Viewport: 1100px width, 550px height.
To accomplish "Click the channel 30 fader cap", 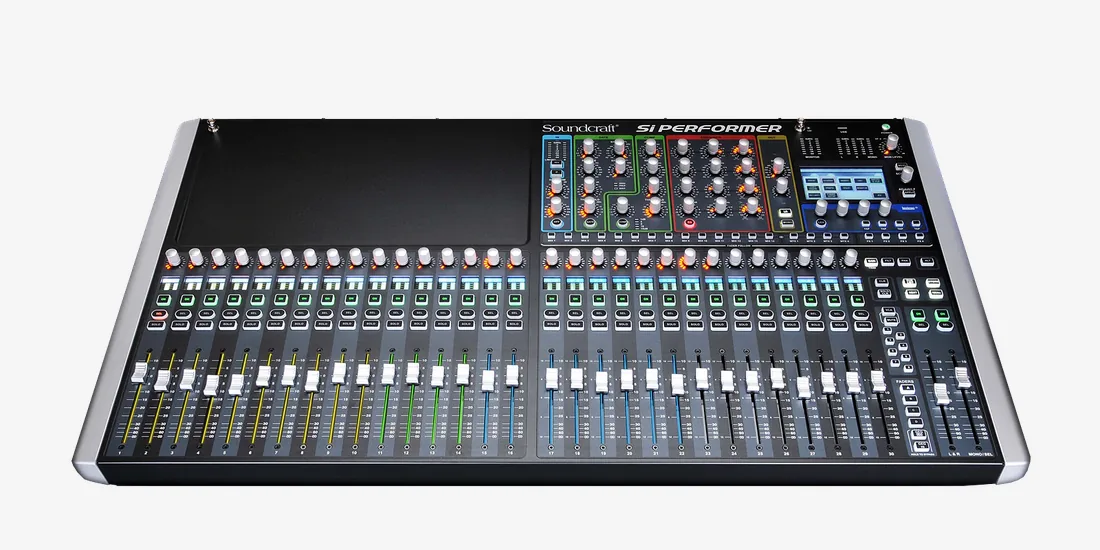I will 878,382.
